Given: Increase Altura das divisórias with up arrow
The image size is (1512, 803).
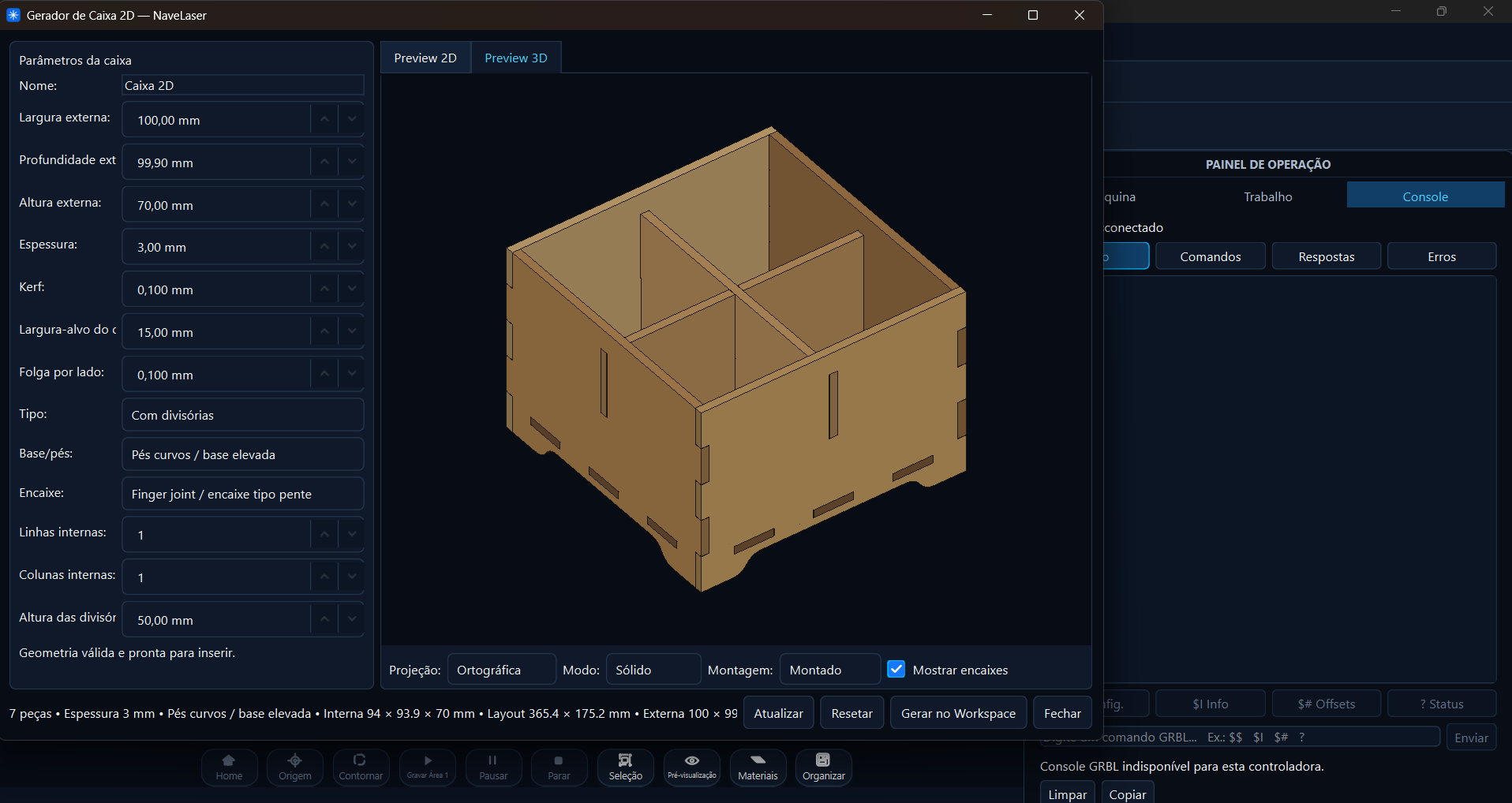Looking at the screenshot, I should tap(324, 620).
